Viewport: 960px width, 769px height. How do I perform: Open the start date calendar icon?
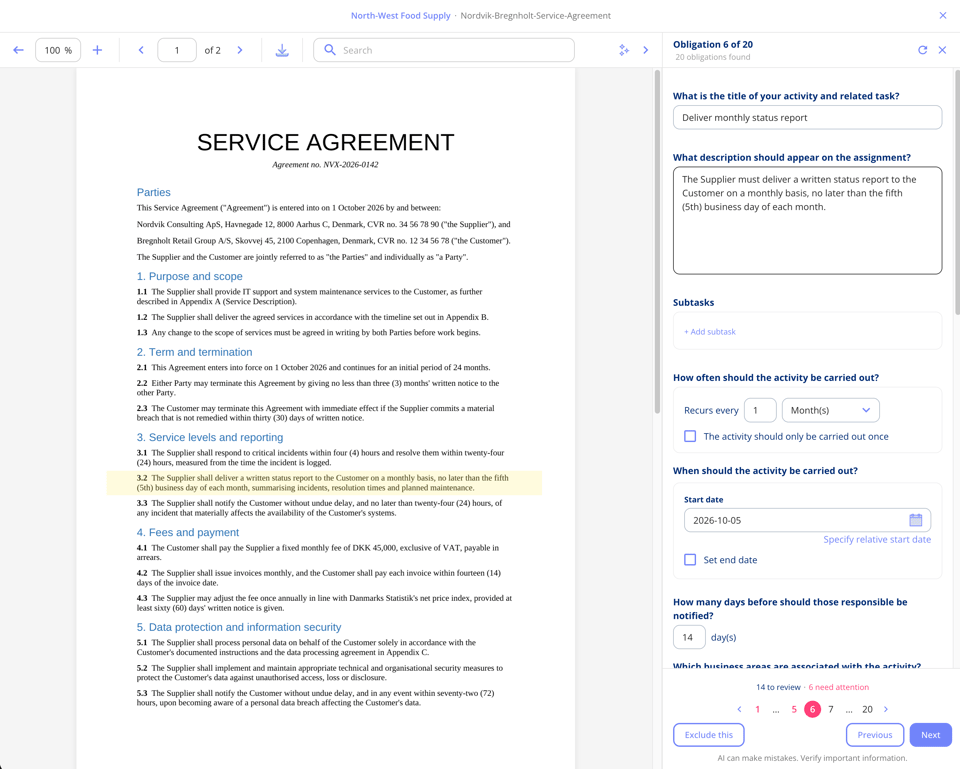click(x=915, y=520)
